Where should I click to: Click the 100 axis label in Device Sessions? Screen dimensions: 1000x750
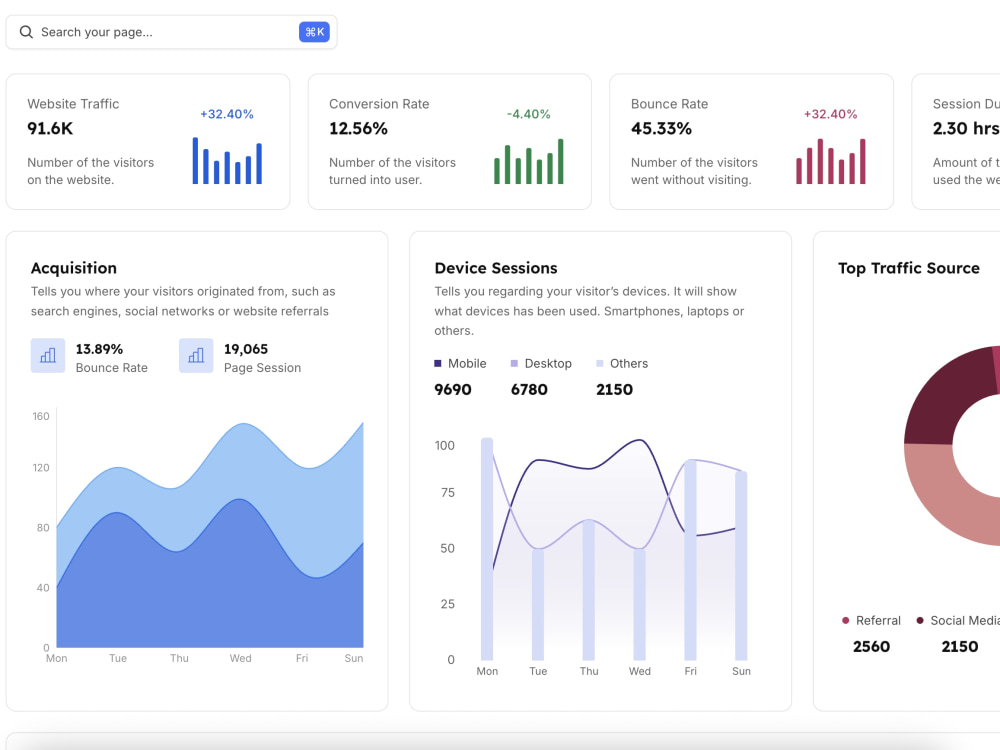coord(445,446)
